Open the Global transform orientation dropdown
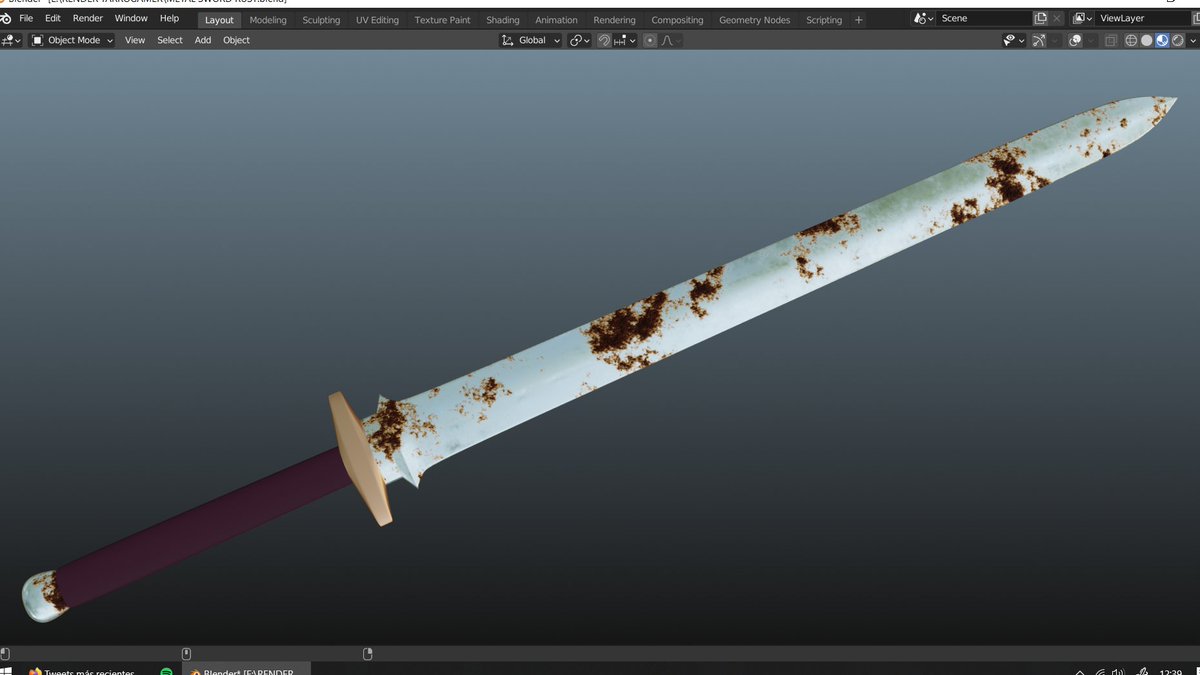 531,40
